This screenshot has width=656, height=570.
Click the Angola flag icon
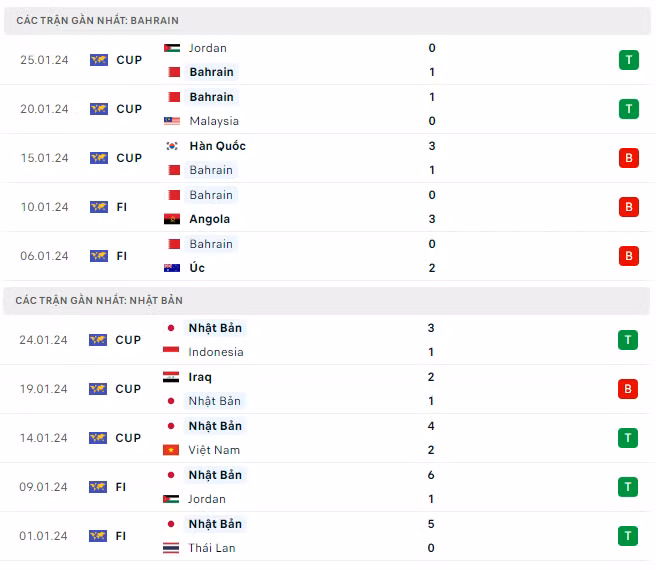click(x=172, y=219)
